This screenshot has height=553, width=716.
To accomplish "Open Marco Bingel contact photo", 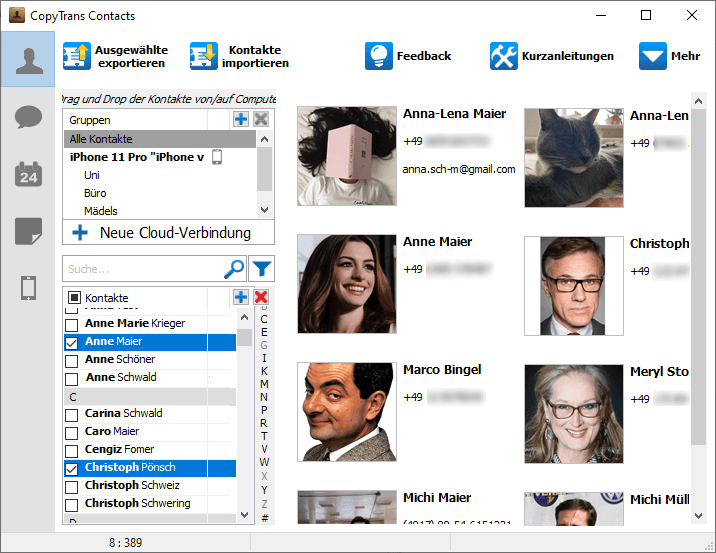I will coord(347,412).
